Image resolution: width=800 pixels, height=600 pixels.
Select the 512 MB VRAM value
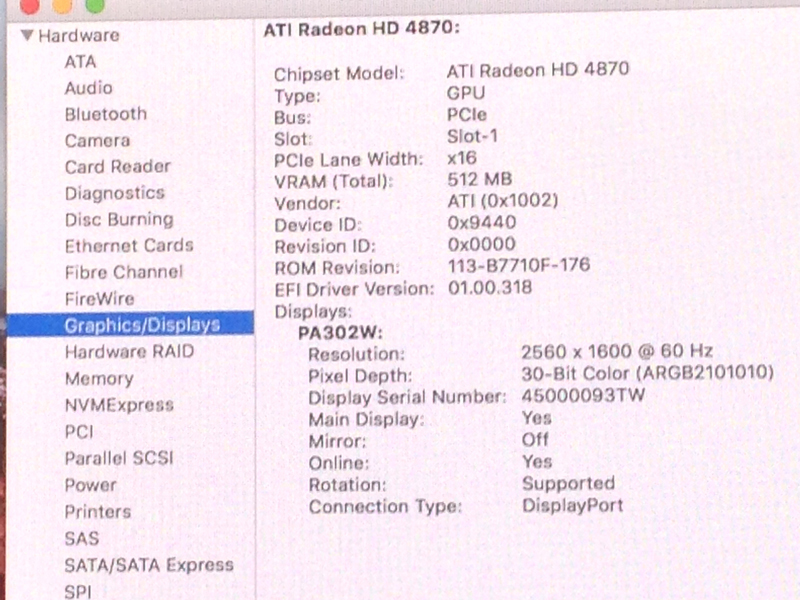tap(480, 179)
